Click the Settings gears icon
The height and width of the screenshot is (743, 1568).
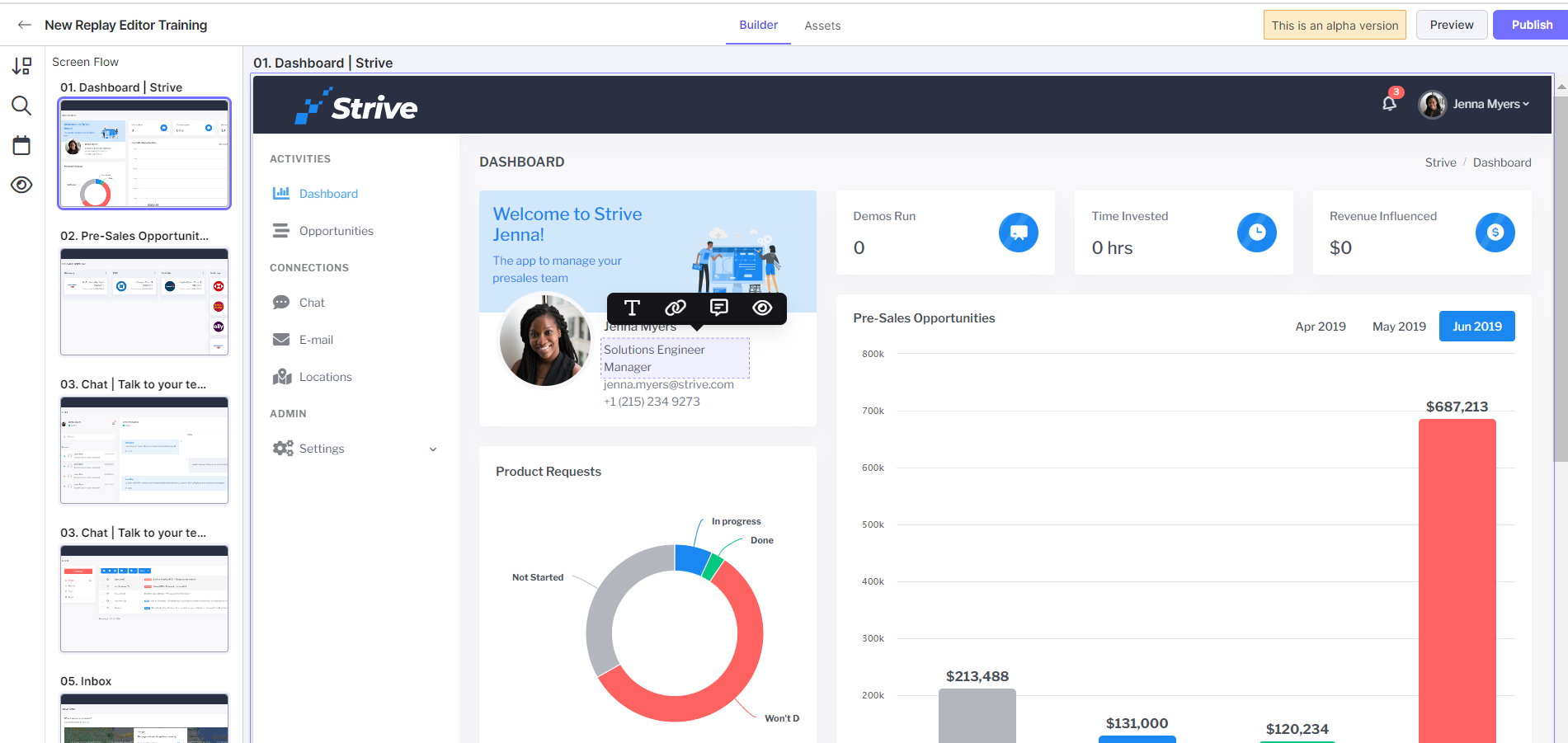(283, 448)
